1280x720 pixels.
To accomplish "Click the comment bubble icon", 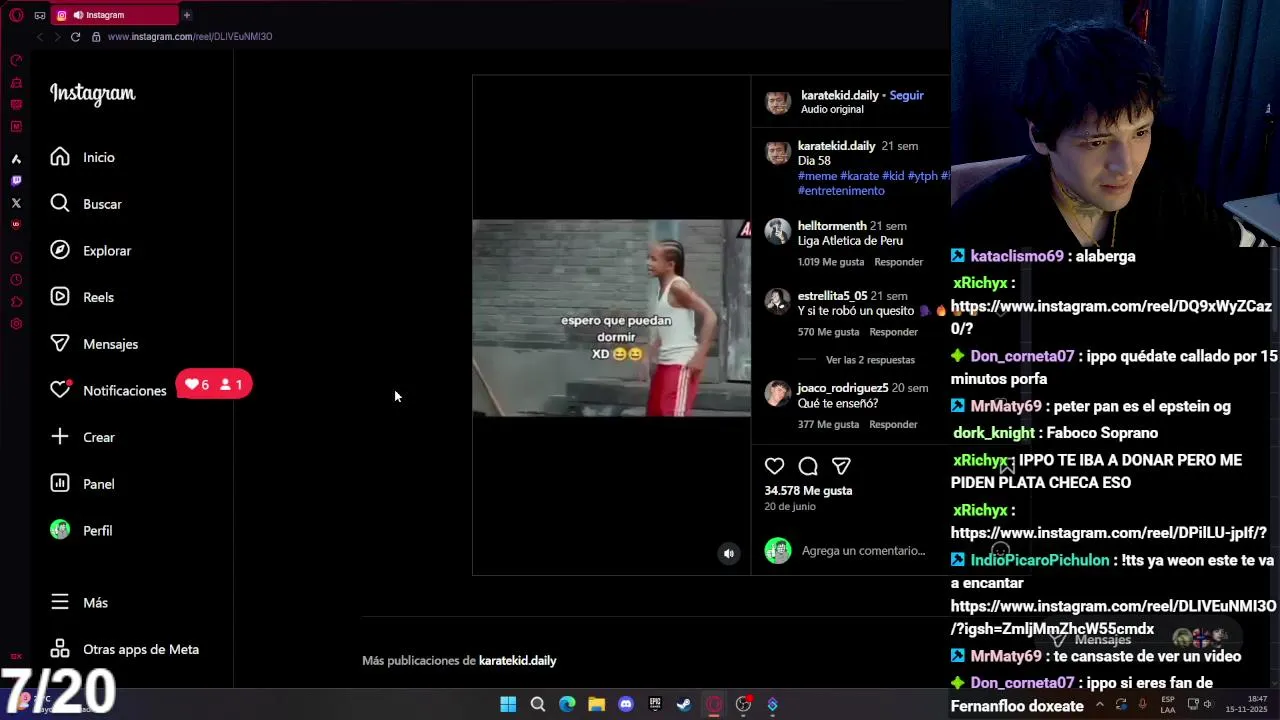I will point(808,466).
